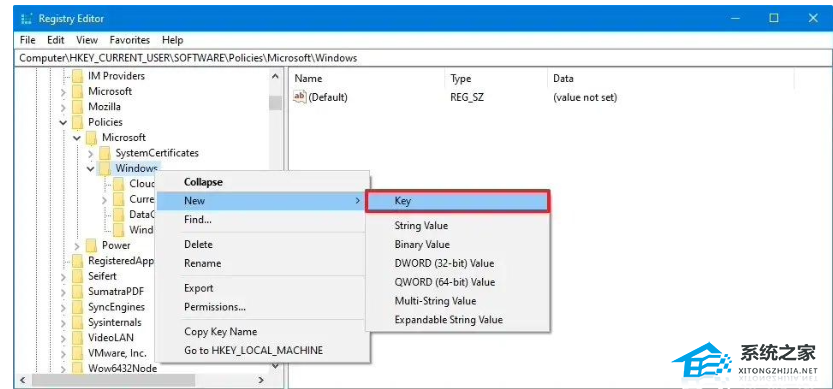Click the SyncEngines folder icon
833x389 pixels.
(78, 307)
